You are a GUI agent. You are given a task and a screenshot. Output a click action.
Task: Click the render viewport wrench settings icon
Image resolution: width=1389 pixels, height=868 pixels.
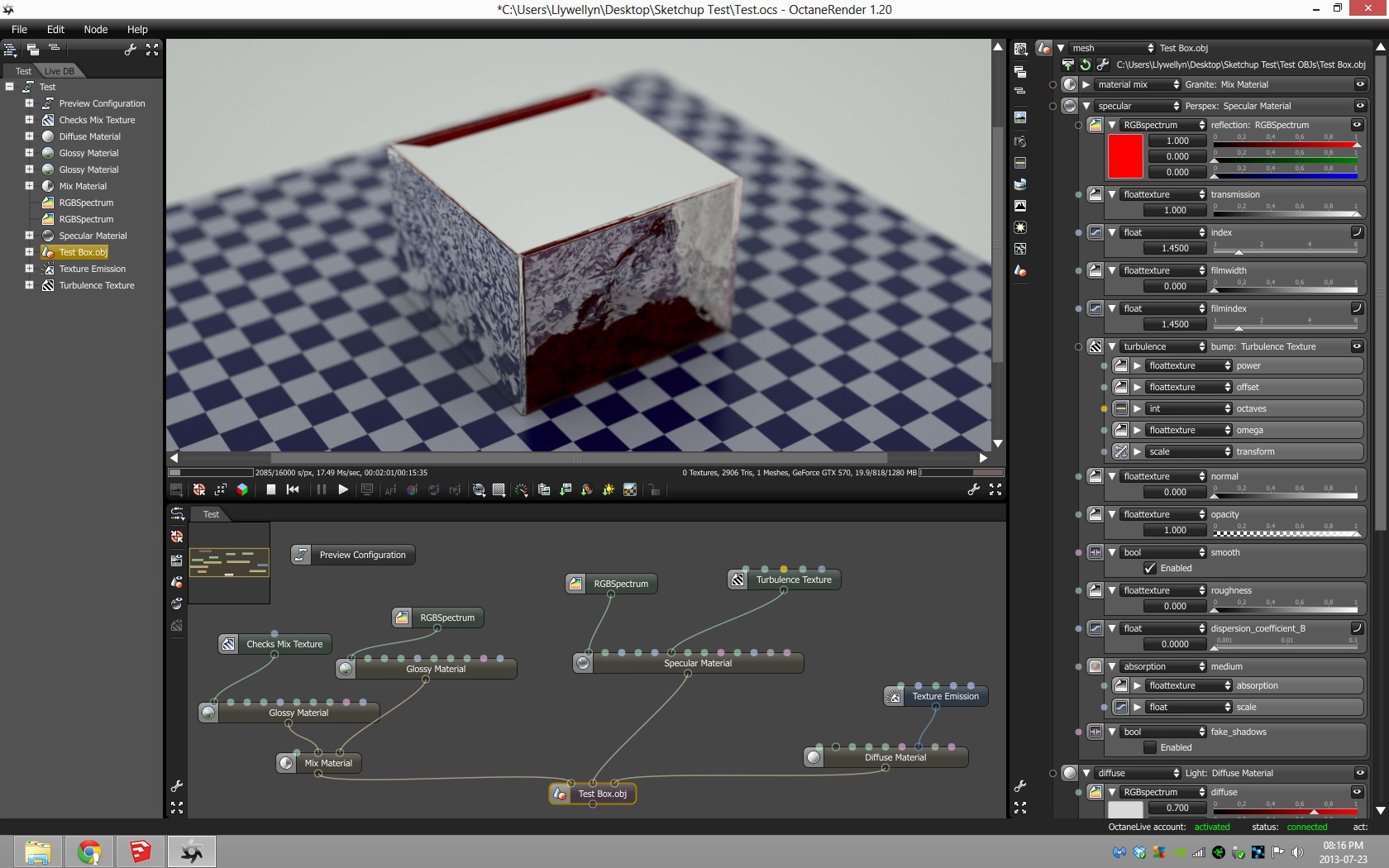point(974,489)
